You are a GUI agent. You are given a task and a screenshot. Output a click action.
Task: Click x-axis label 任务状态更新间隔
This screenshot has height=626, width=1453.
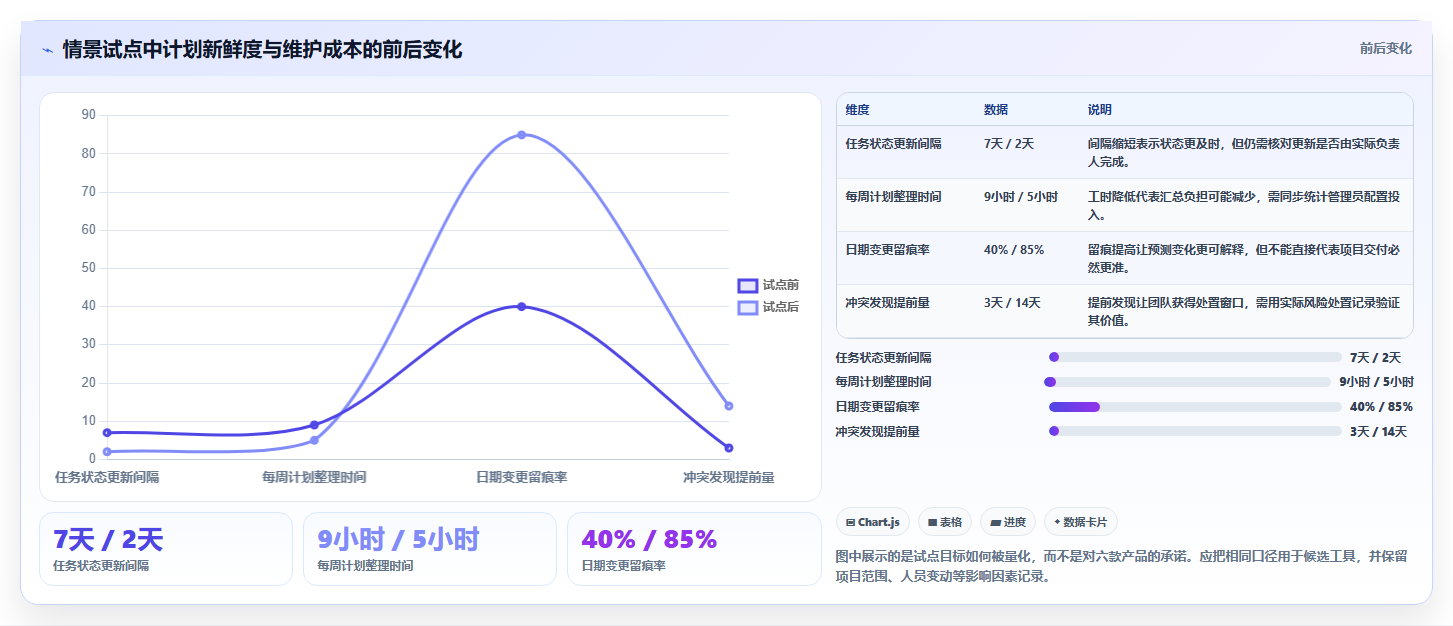tap(107, 478)
